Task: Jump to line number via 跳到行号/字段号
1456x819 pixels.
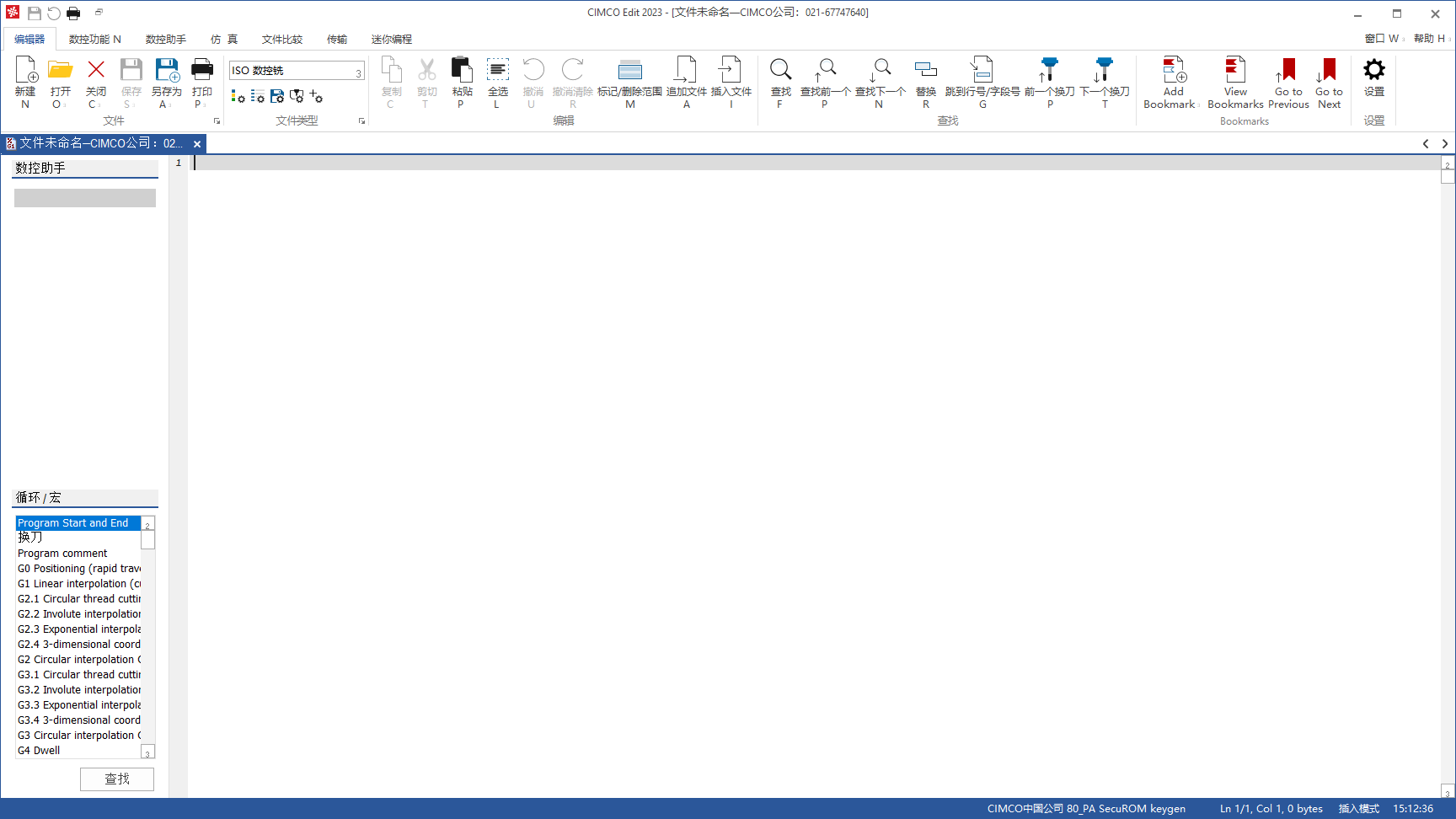Action: [x=982, y=82]
